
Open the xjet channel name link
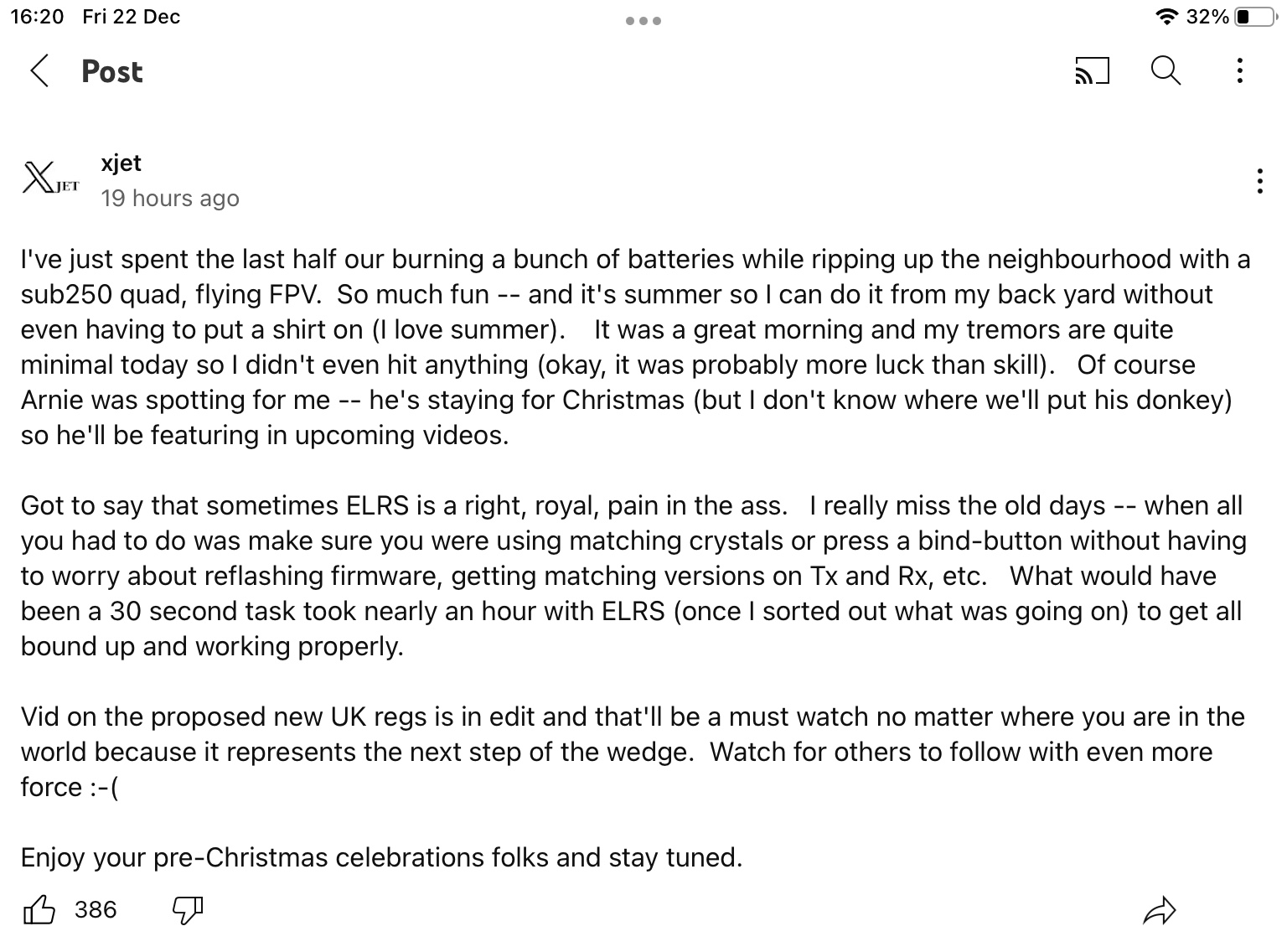(x=121, y=163)
